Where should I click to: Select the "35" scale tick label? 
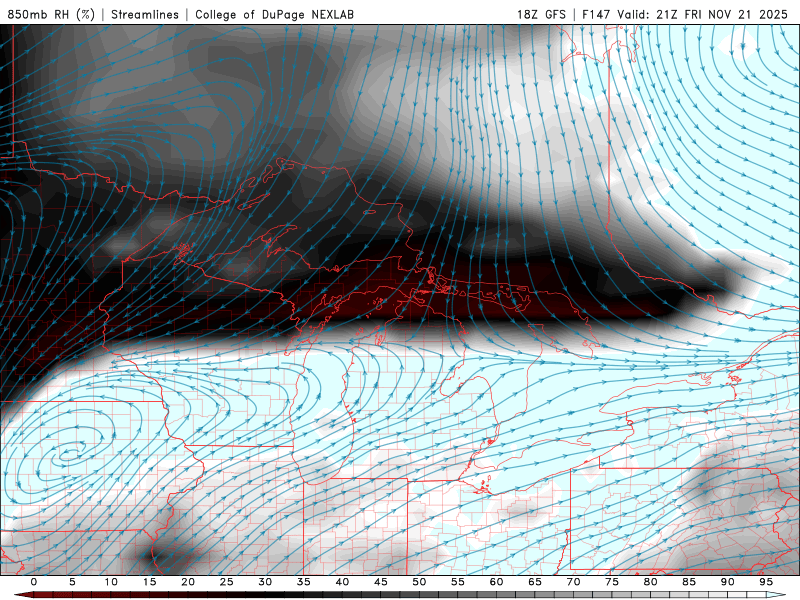304,582
